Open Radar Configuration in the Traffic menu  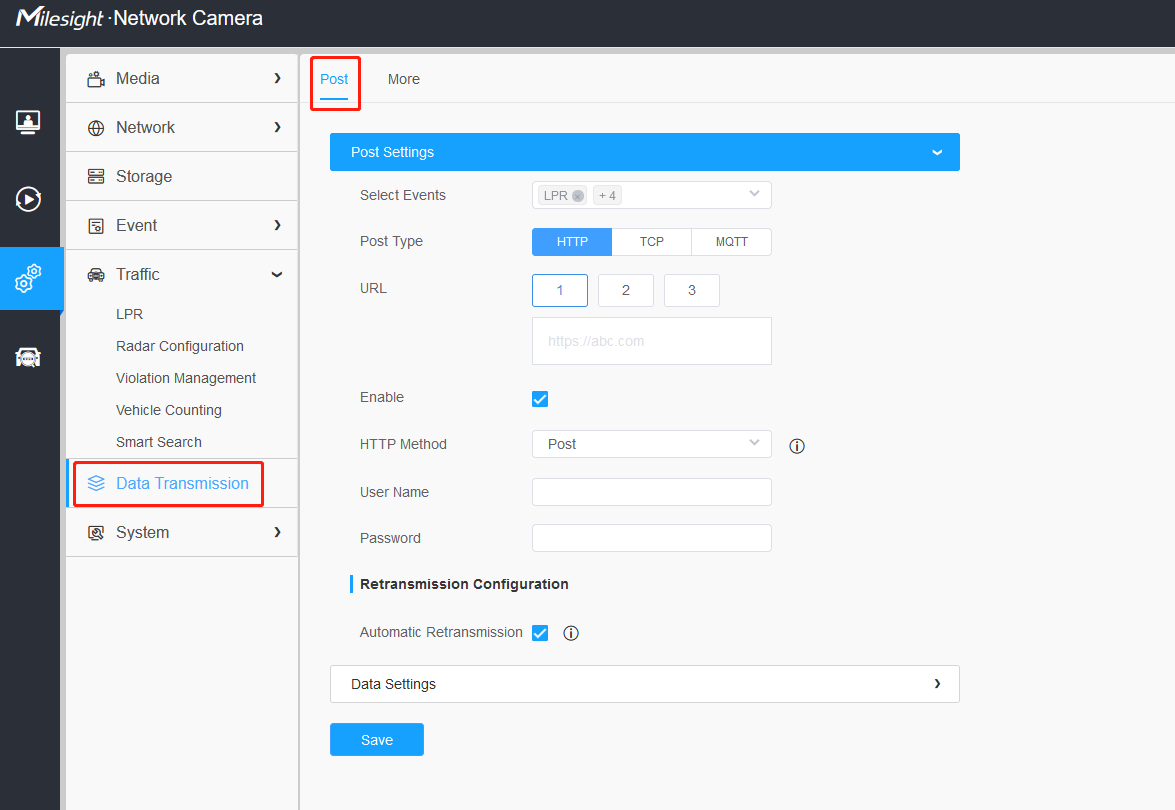click(x=180, y=347)
